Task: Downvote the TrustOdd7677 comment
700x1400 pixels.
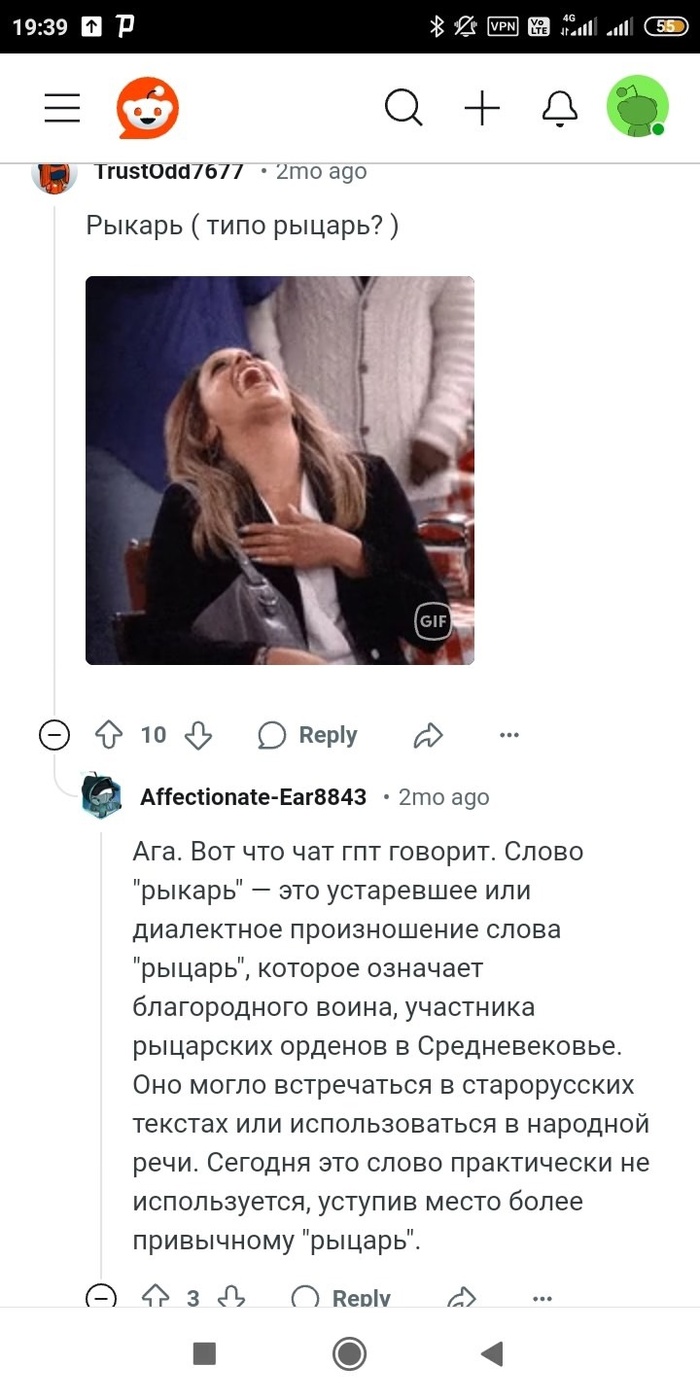Action: (x=200, y=735)
